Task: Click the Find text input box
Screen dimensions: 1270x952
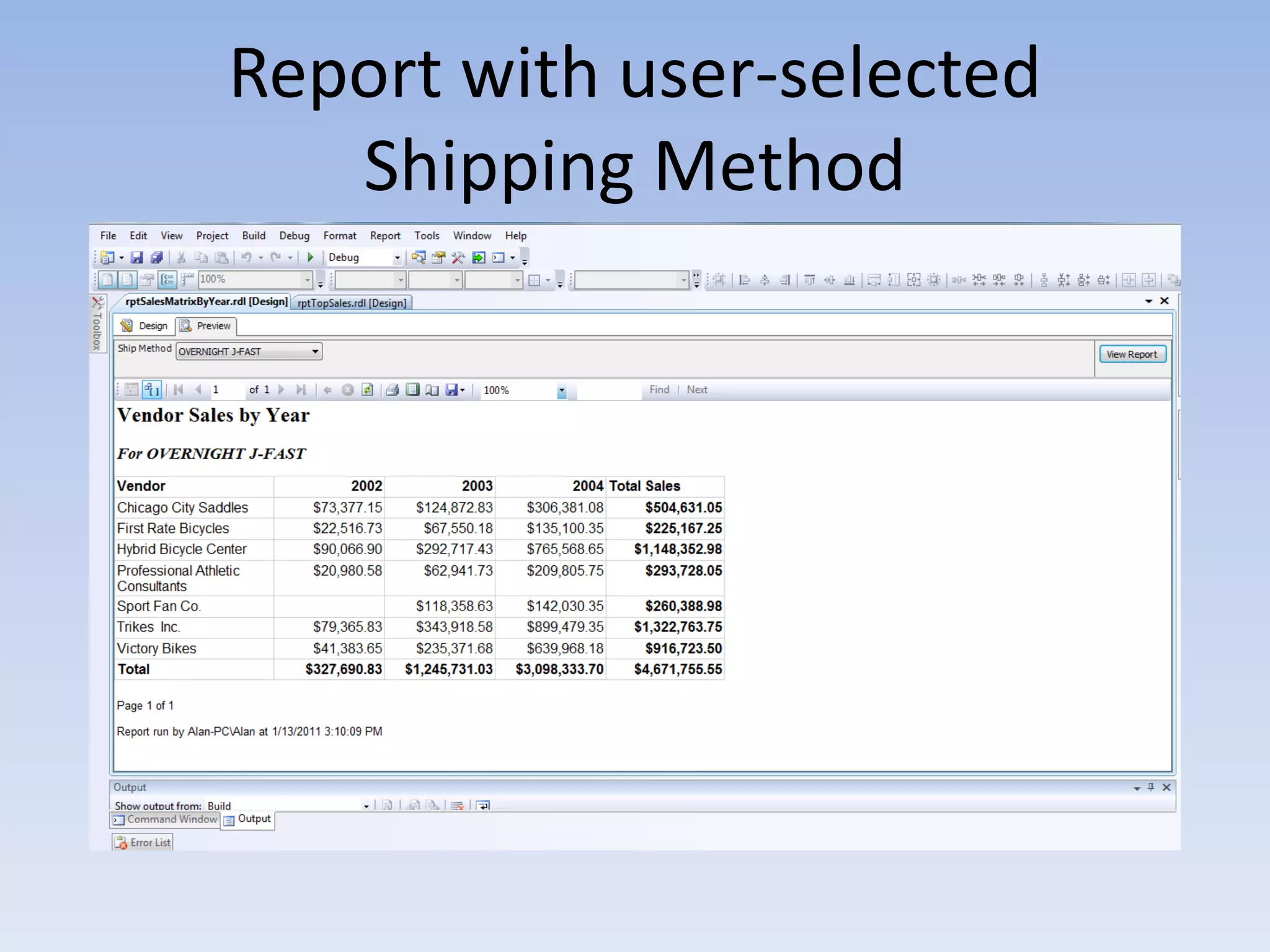Action: tap(608, 390)
